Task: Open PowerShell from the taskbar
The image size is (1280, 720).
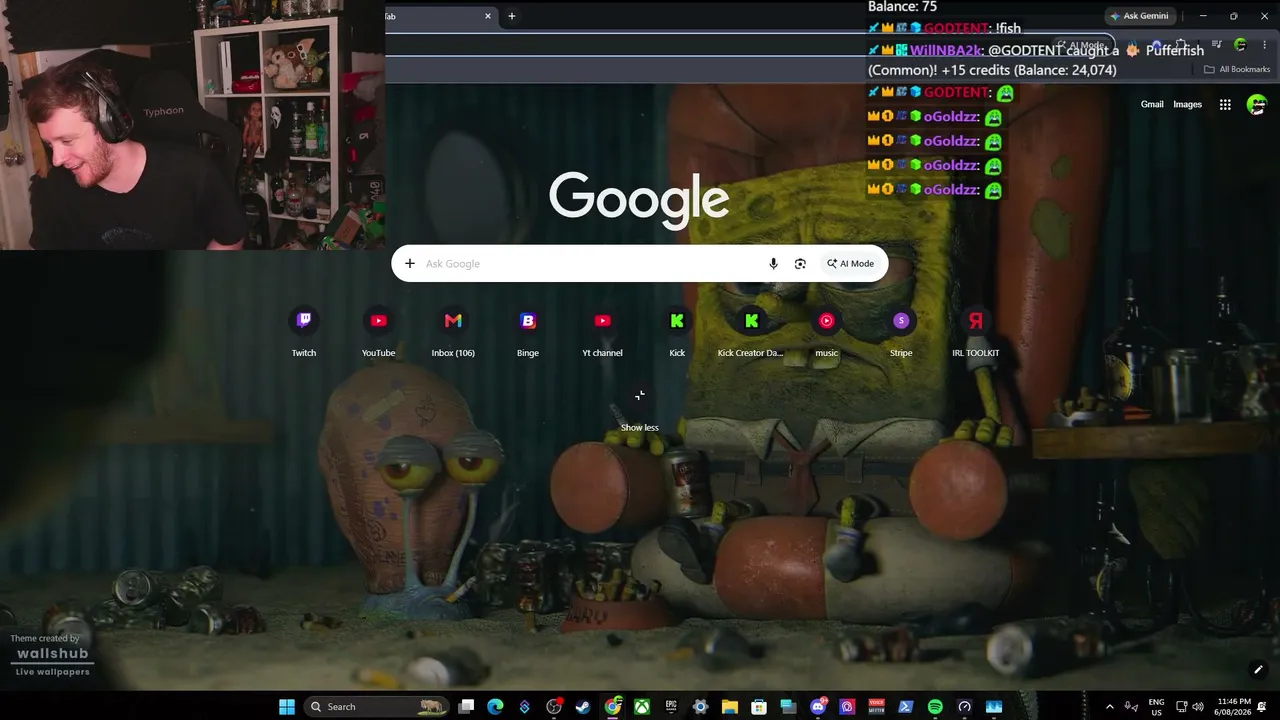Action: click(x=906, y=707)
